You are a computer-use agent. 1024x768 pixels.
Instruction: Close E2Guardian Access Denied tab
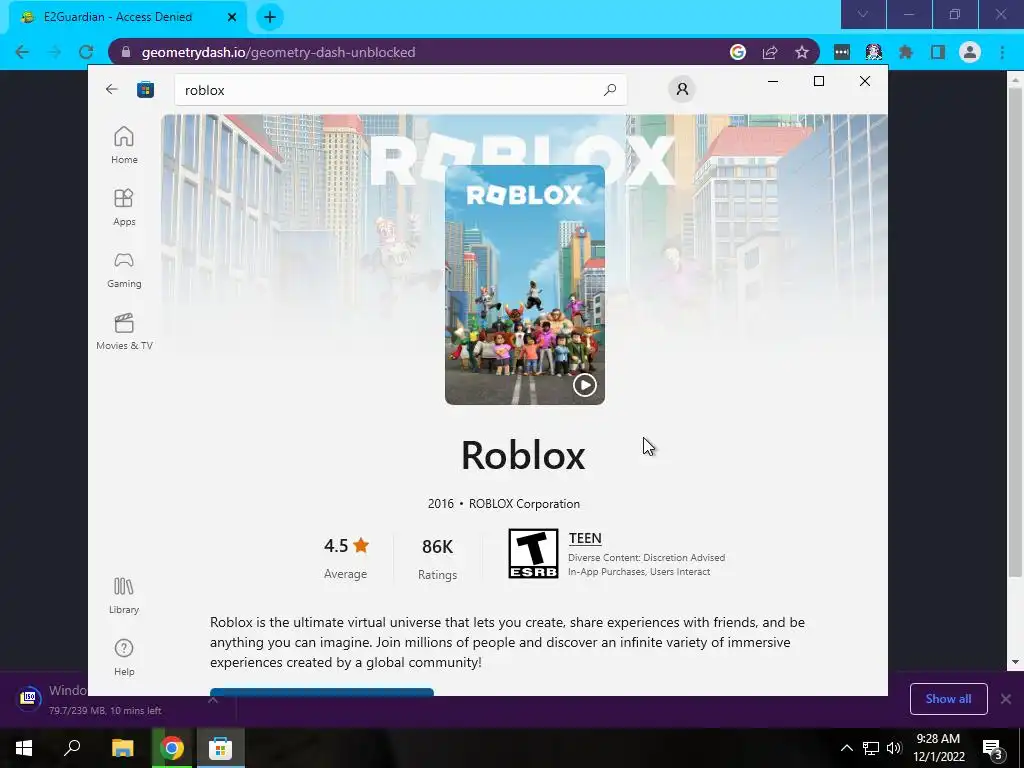(x=232, y=17)
